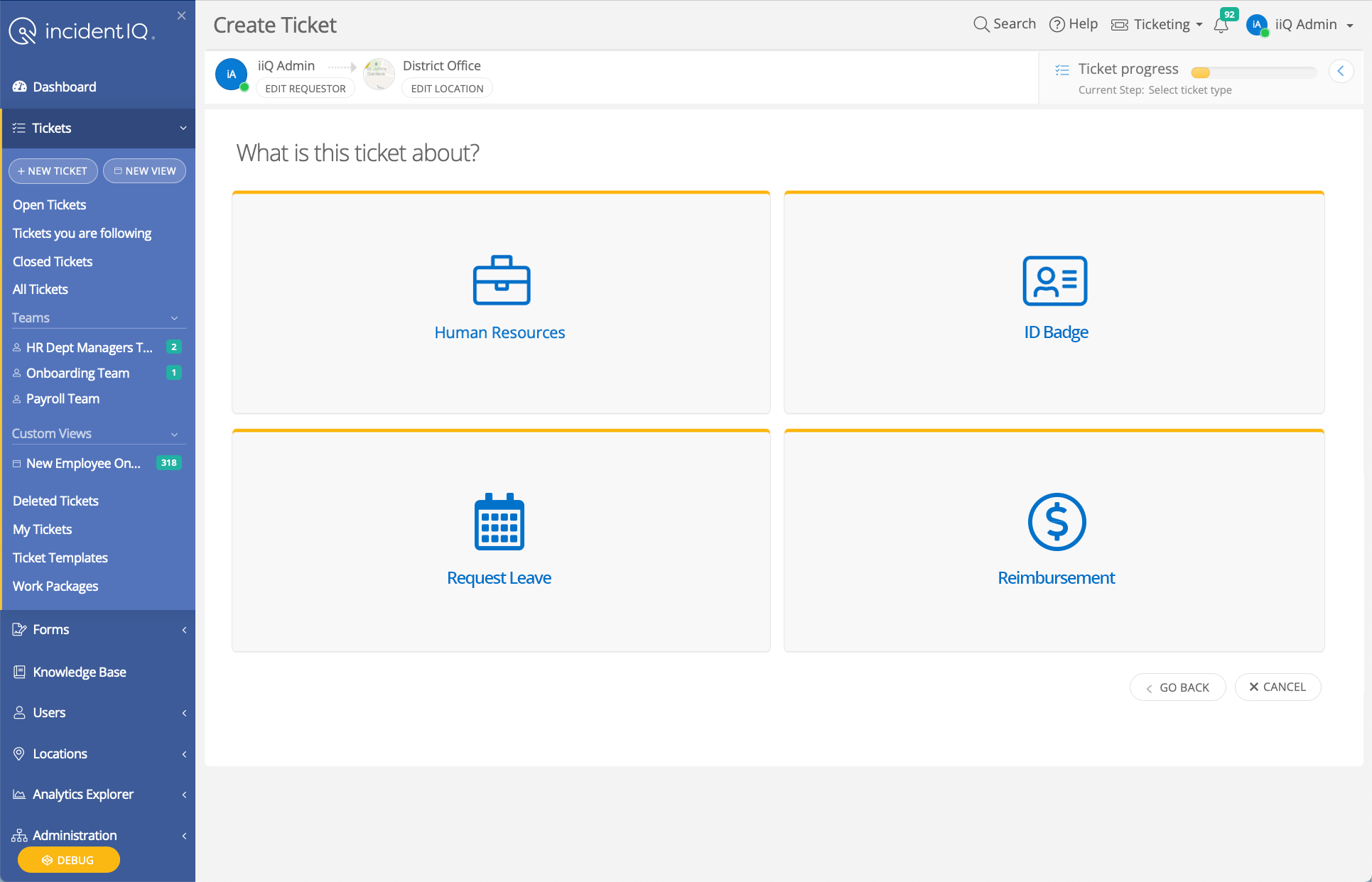Open the notifications bell icon
The image size is (1372, 882).
pyautogui.click(x=1221, y=25)
